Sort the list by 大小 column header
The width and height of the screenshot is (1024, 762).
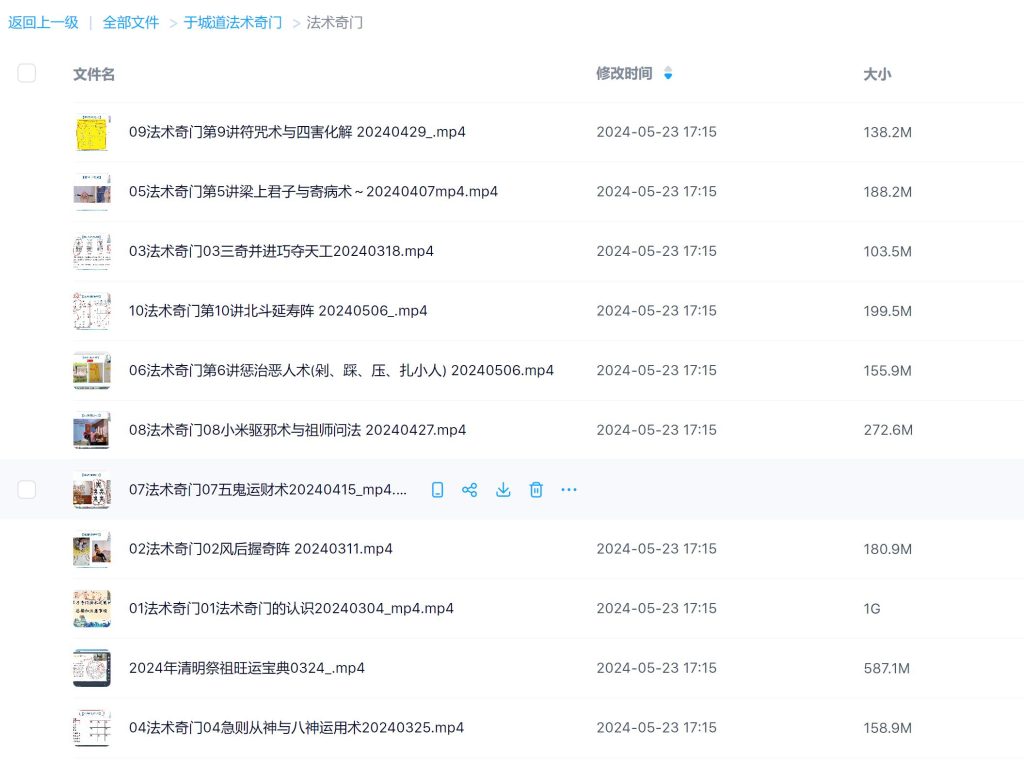(877, 74)
